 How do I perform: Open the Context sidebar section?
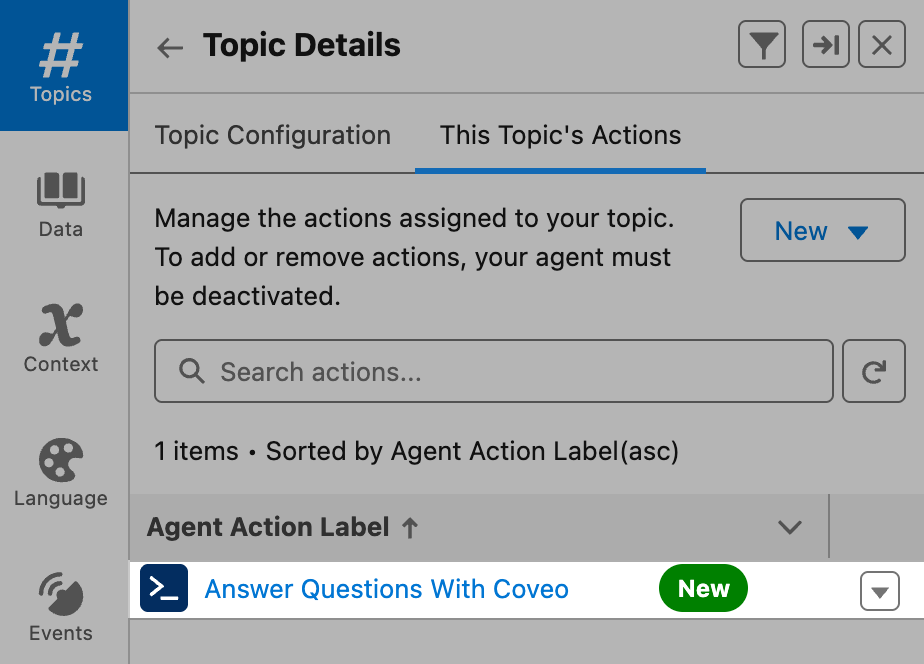61,338
